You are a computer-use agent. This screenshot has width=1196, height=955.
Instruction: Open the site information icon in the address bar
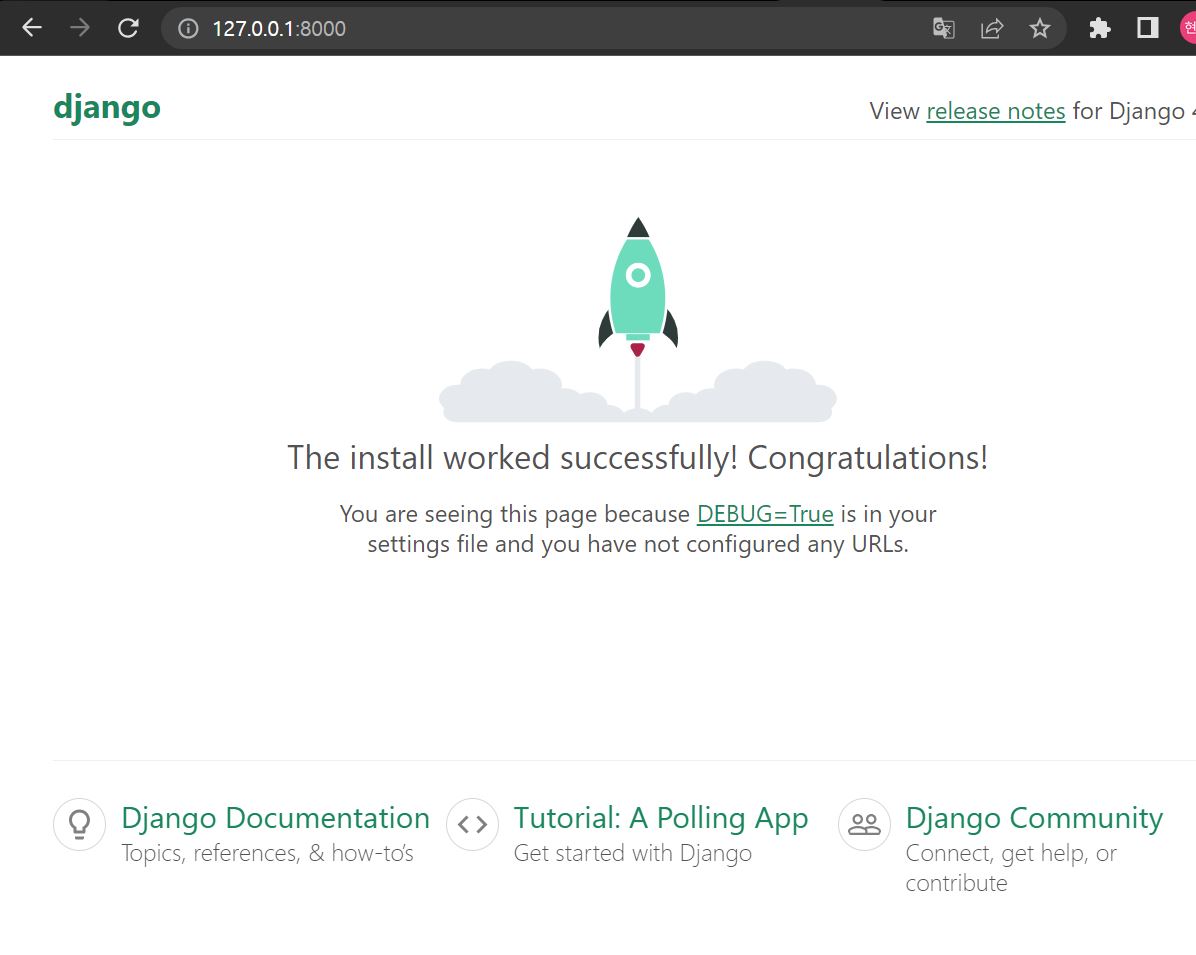click(x=188, y=28)
